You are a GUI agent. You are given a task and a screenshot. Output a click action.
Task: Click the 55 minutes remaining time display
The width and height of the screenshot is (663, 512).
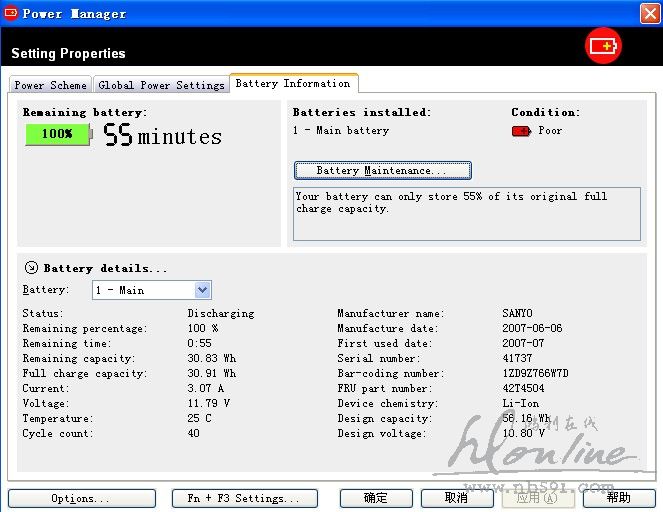[x=163, y=136]
